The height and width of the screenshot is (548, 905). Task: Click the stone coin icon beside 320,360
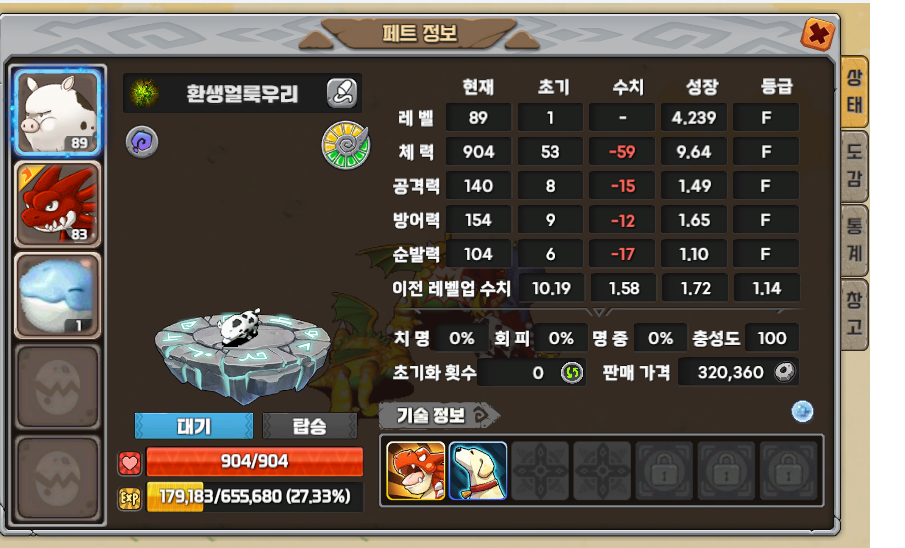tap(784, 372)
